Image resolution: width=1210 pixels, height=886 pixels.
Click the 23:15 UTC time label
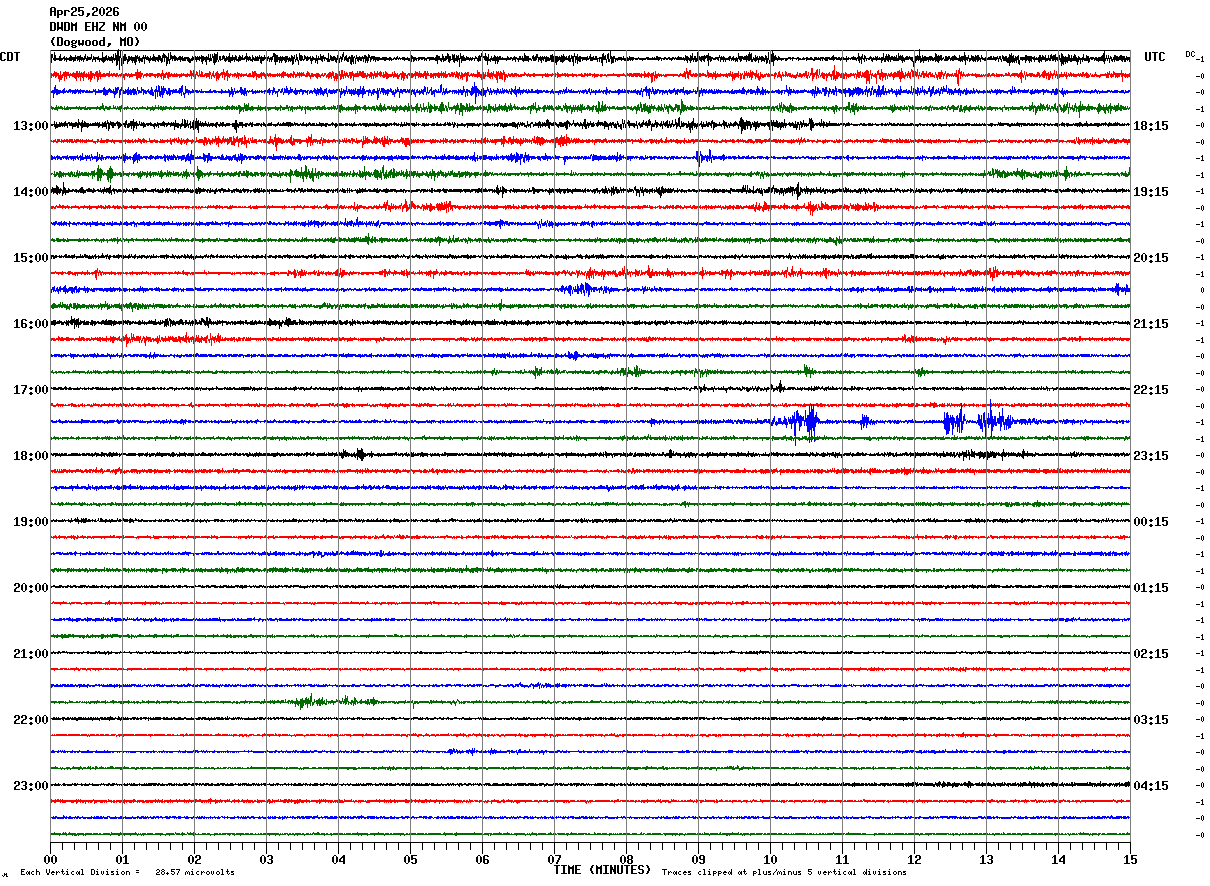(x=1151, y=456)
